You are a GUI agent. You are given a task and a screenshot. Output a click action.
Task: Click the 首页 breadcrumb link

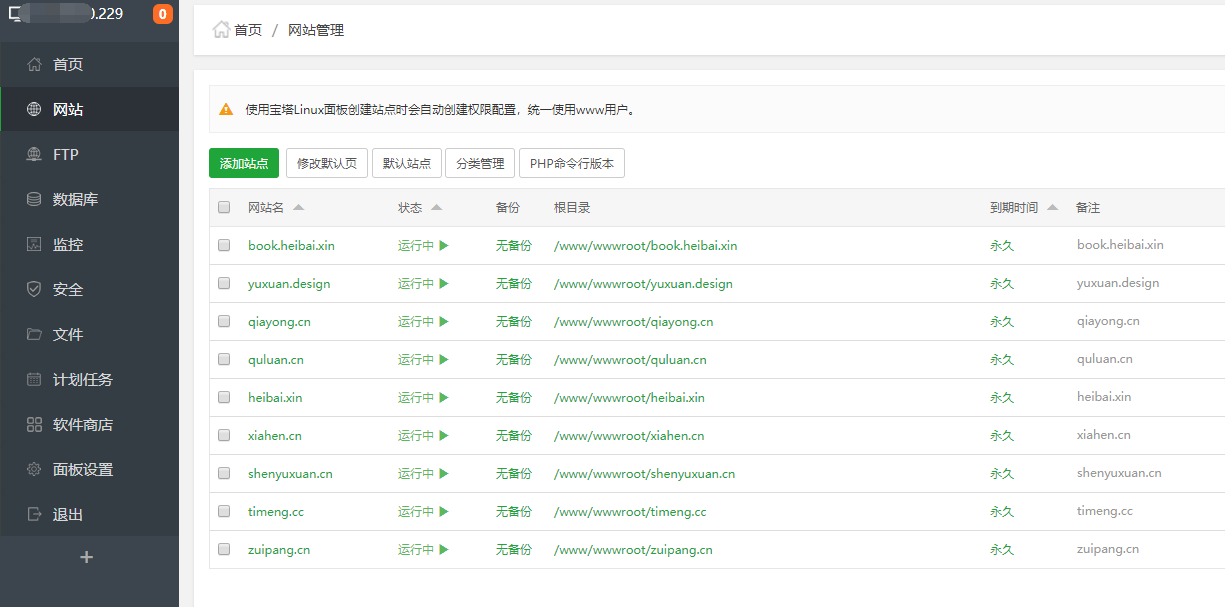pos(248,30)
